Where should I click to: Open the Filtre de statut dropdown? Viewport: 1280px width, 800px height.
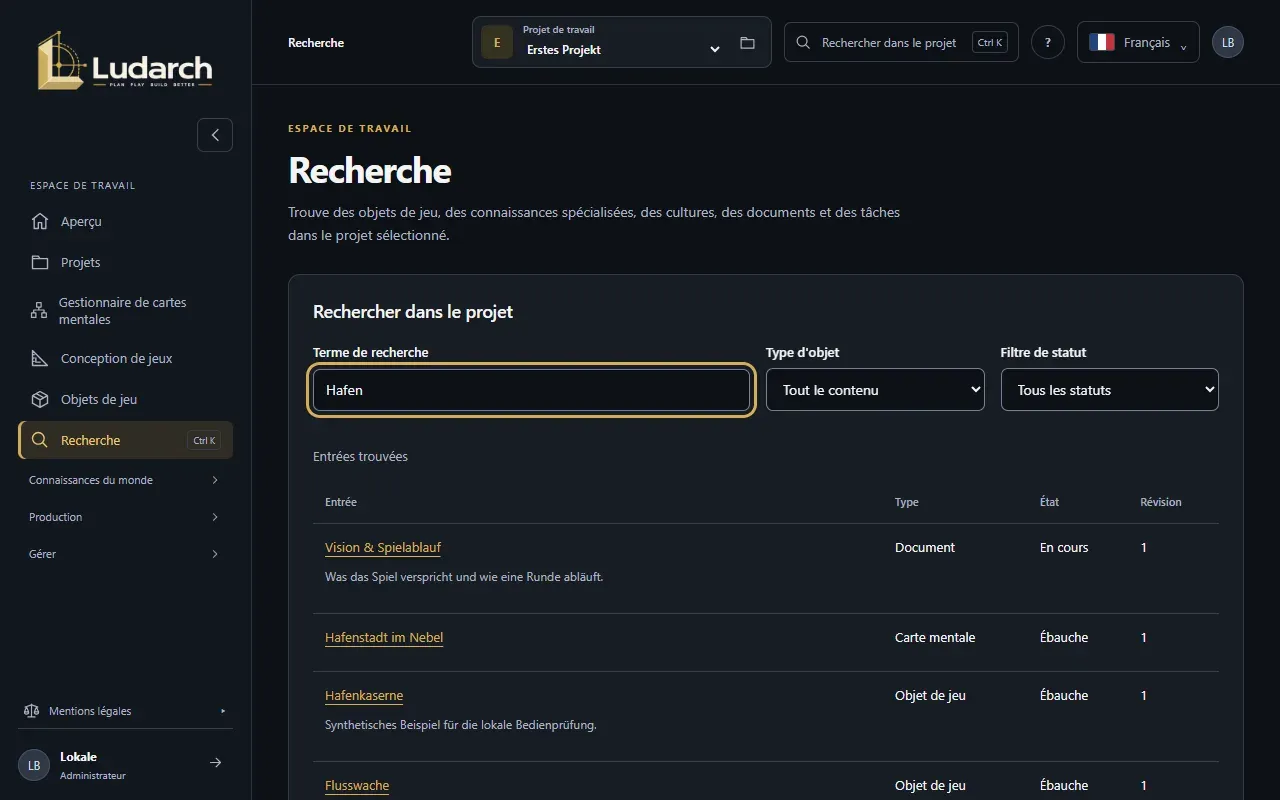click(1110, 390)
